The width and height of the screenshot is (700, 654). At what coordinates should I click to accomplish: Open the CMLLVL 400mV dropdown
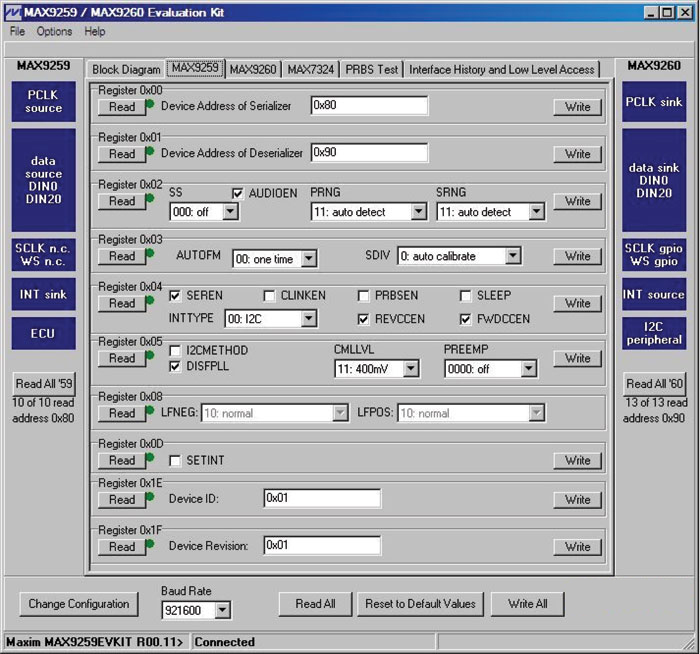[411, 369]
